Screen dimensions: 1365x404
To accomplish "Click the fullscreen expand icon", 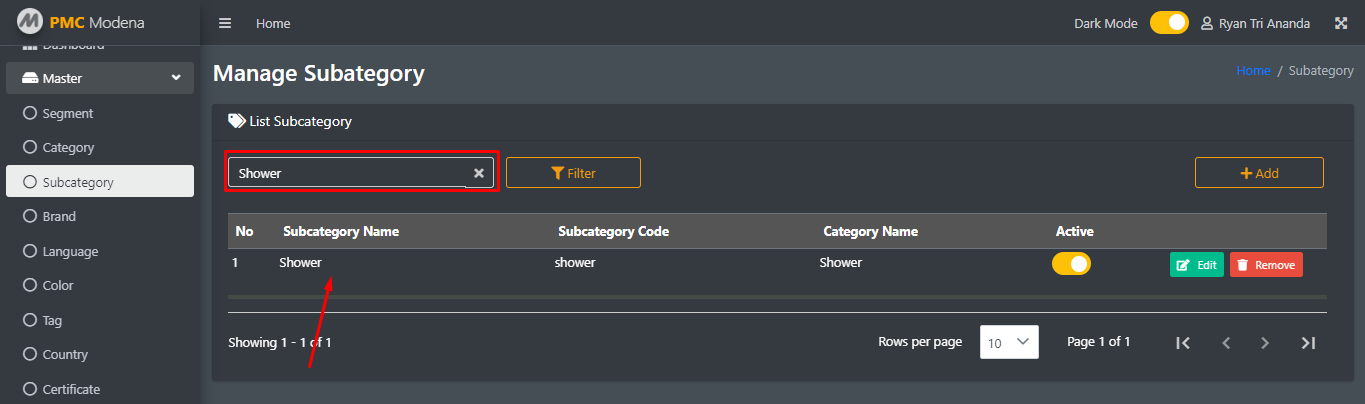I will [1341, 23].
